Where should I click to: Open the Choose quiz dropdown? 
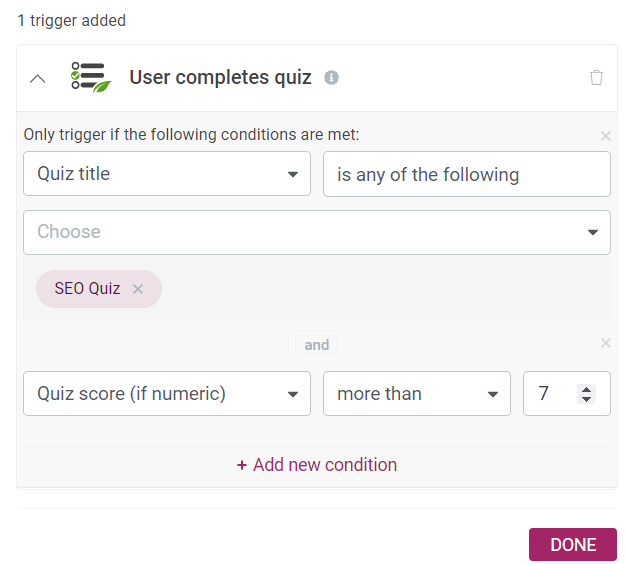click(316, 232)
